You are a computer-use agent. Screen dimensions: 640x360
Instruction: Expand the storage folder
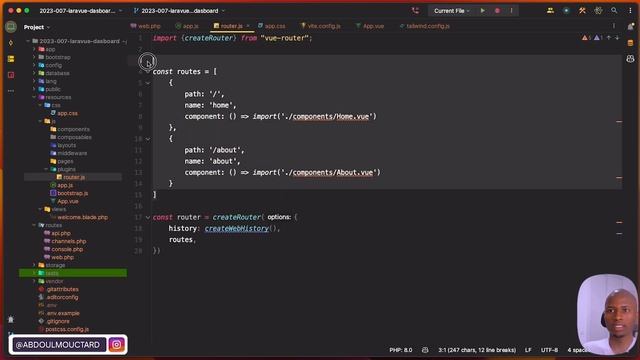click(x=34, y=265)
